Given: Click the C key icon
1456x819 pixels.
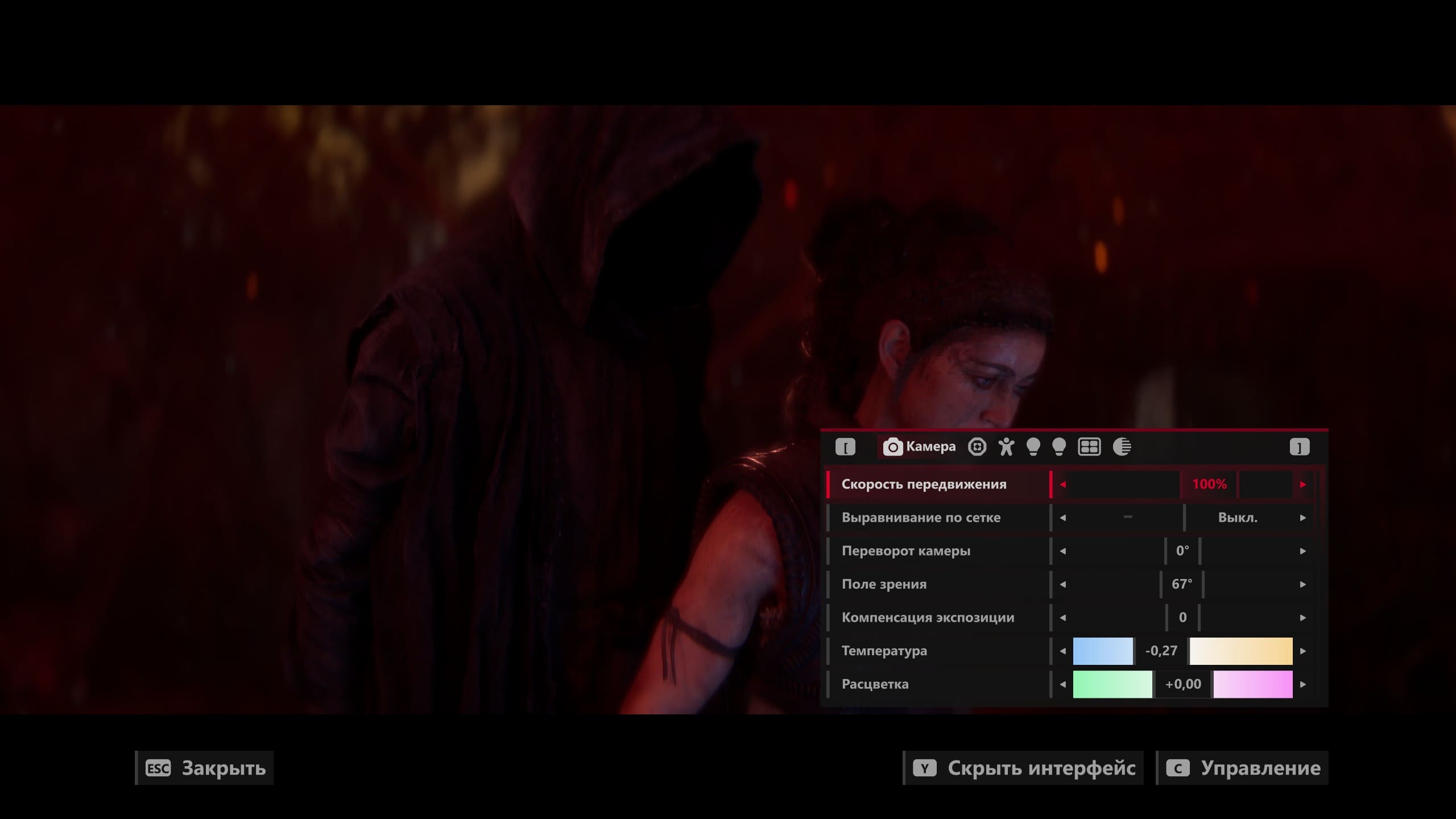Looking at the screenshot, I should [x=1178, y=768].
